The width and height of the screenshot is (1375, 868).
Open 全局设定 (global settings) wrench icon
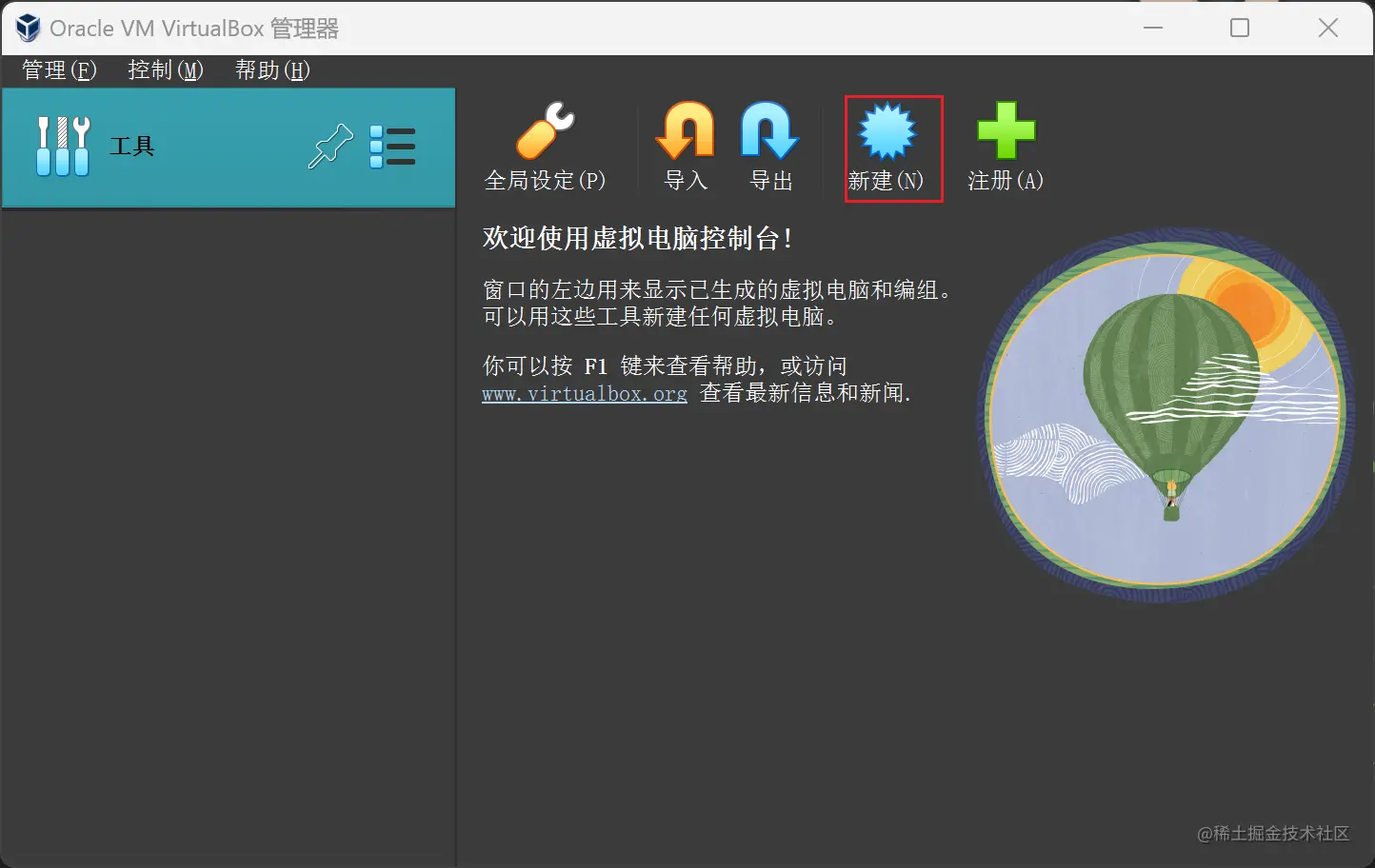point(545,131)
